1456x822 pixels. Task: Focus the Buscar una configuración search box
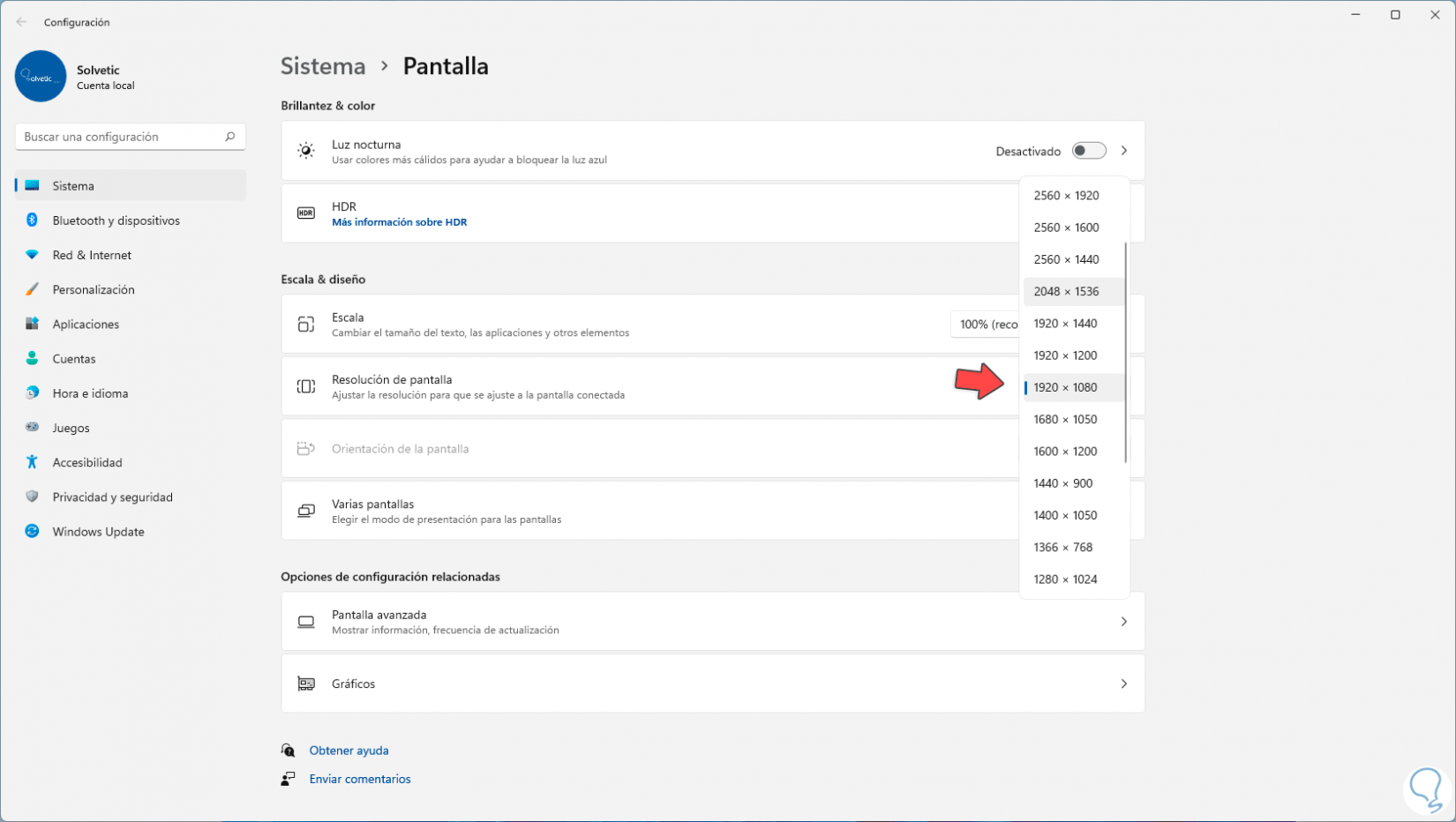coord(121,137)
